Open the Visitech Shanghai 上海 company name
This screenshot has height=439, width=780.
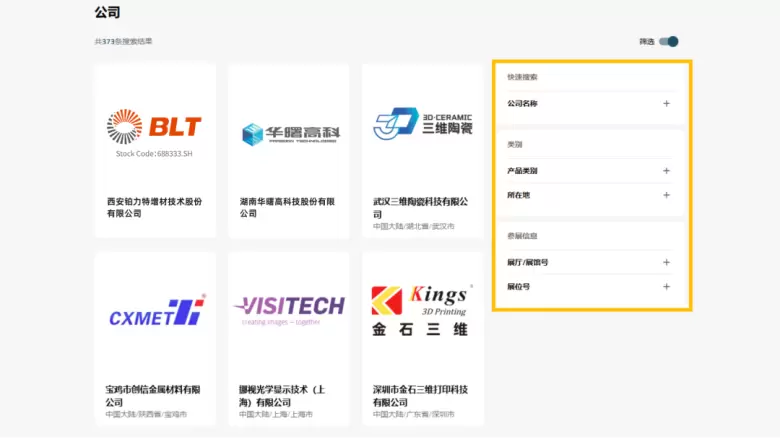(282, 396)
